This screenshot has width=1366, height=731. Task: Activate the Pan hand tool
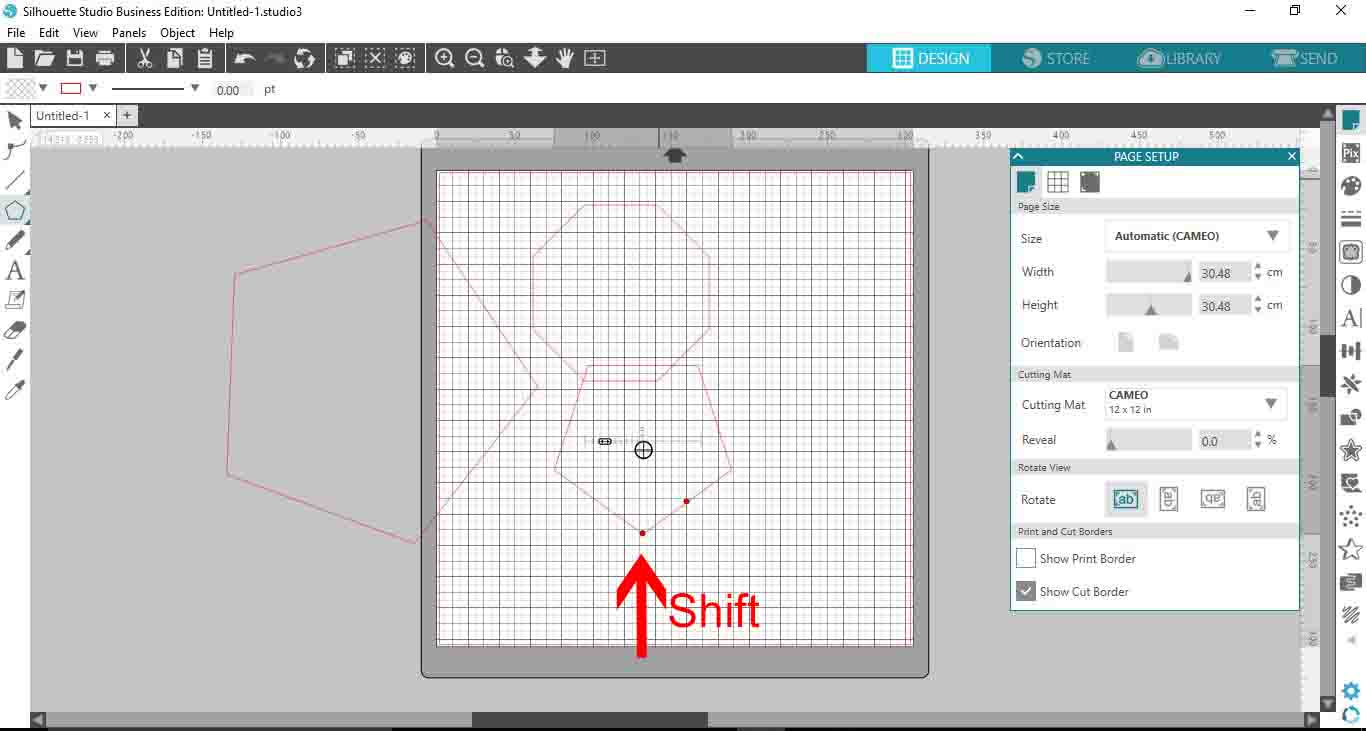565,58
